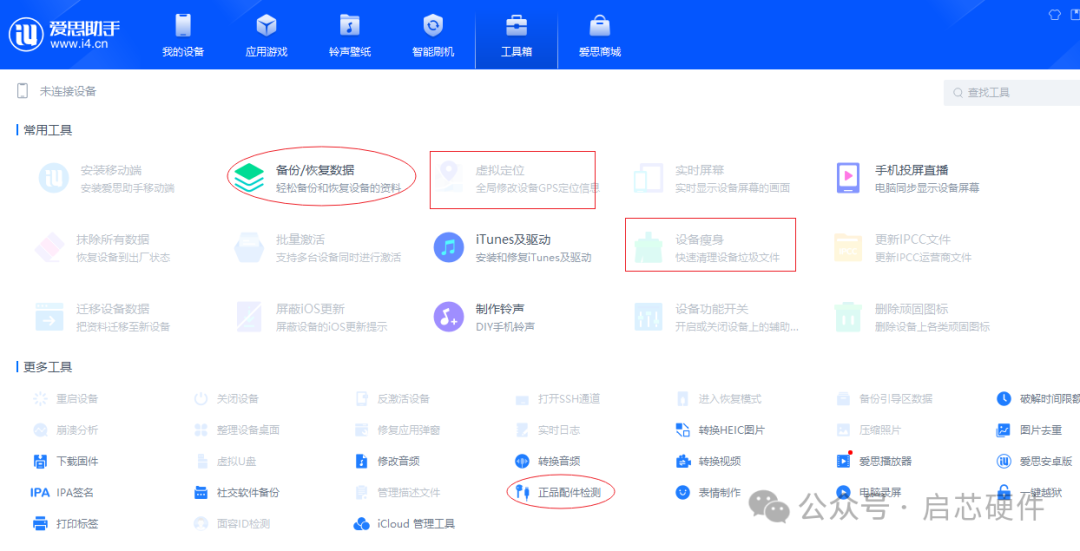Screen dimensions: 1080x551
Task: Open 正品配件检测 tool
Action: pos(558,492)
